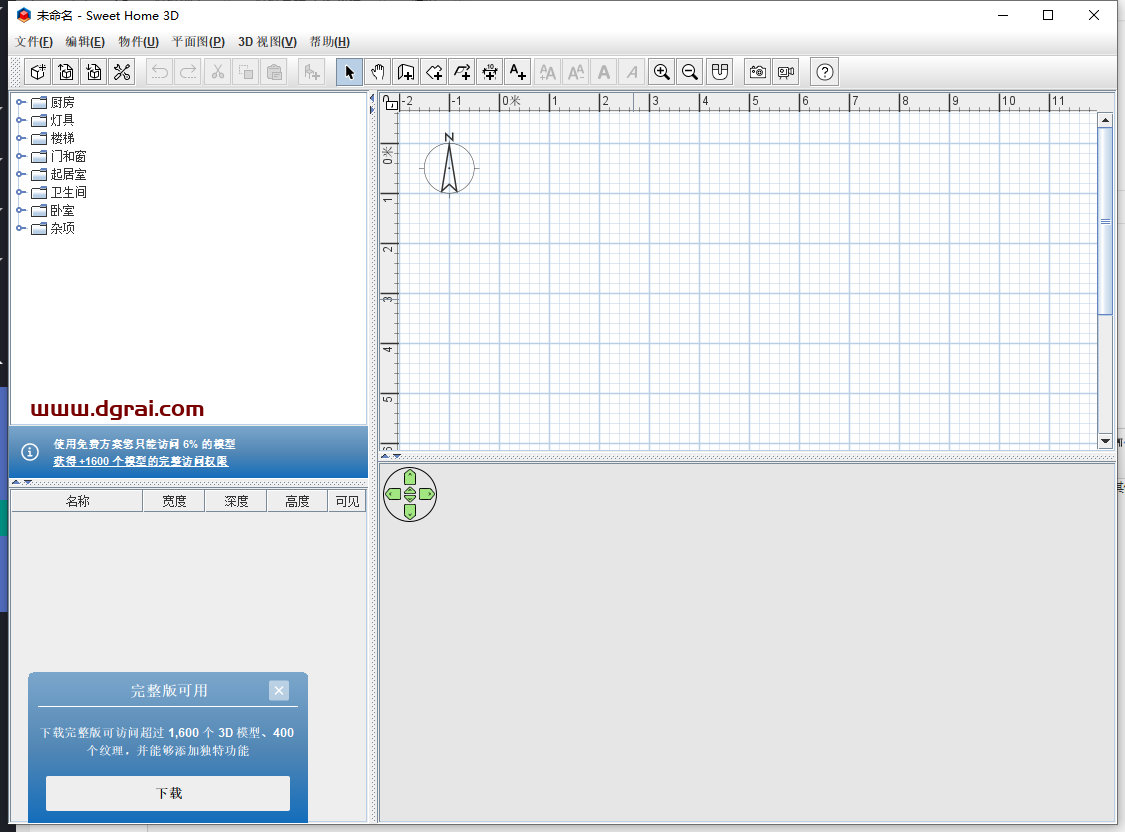Select the Create dimensions tool

tap(489, 72)
